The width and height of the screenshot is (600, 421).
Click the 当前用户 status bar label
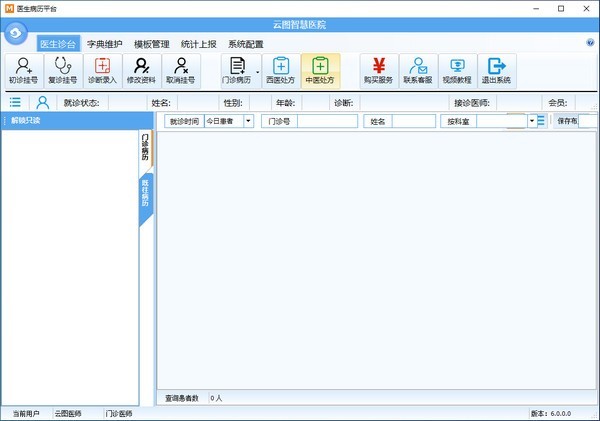click(26, 414)
